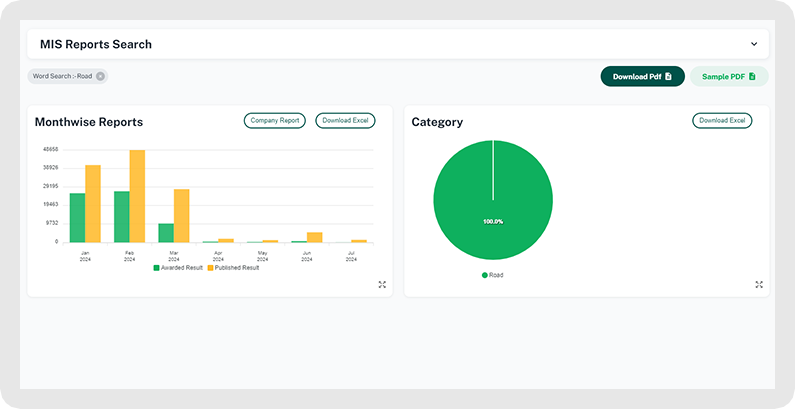Click the Download Pdf button
Image resolution: width=795 pixels, height=409 pixels.
coord(642,76)
